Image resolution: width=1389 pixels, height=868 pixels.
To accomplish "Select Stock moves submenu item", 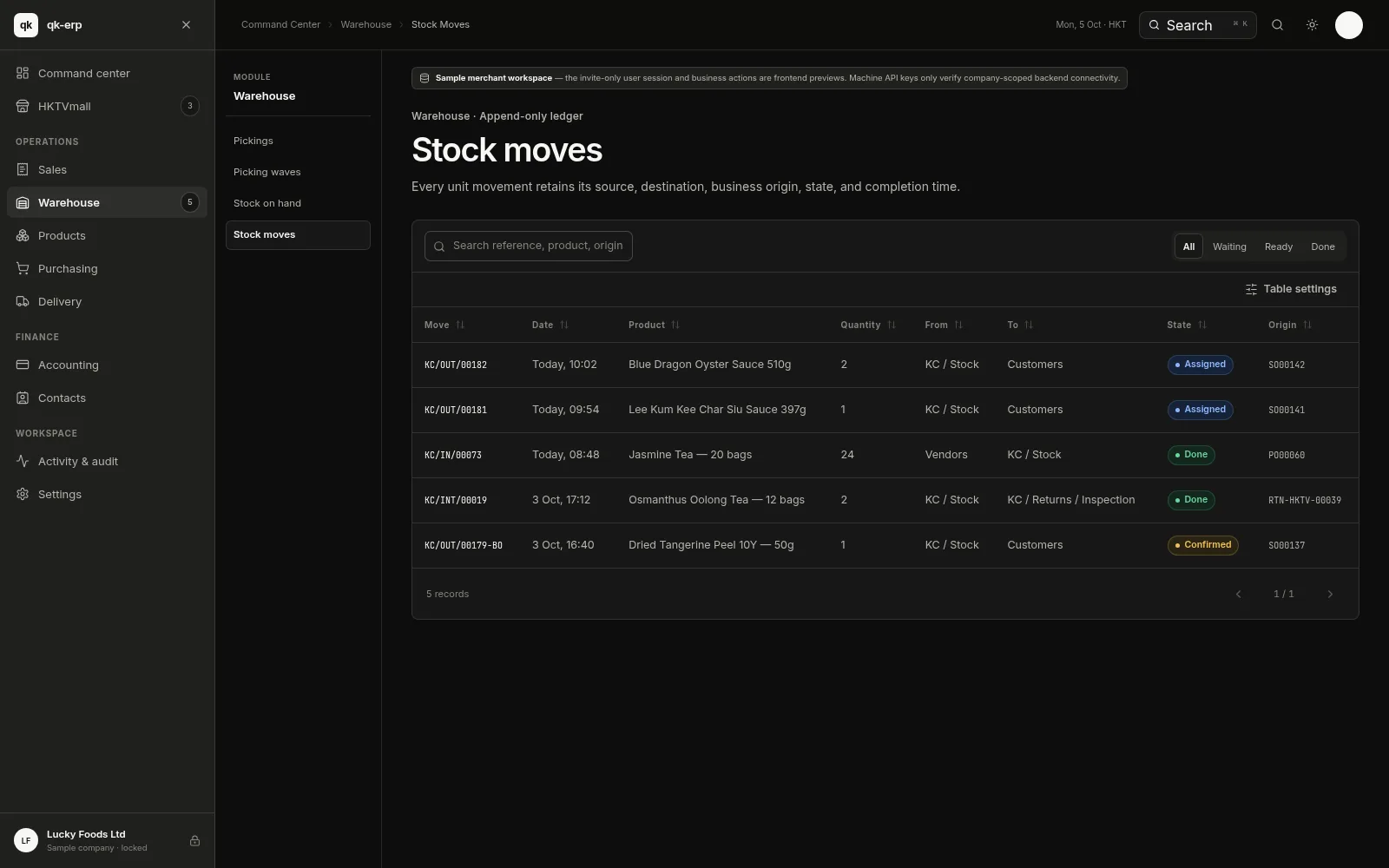I will pyautogui.click(x=298, y=234).
